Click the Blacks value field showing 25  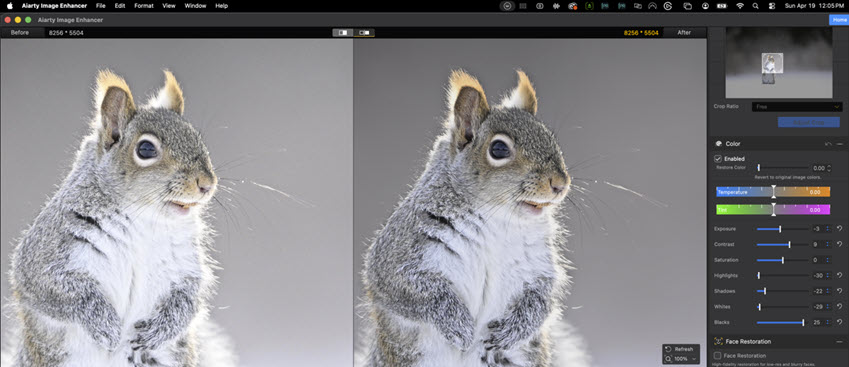point(818,323)
